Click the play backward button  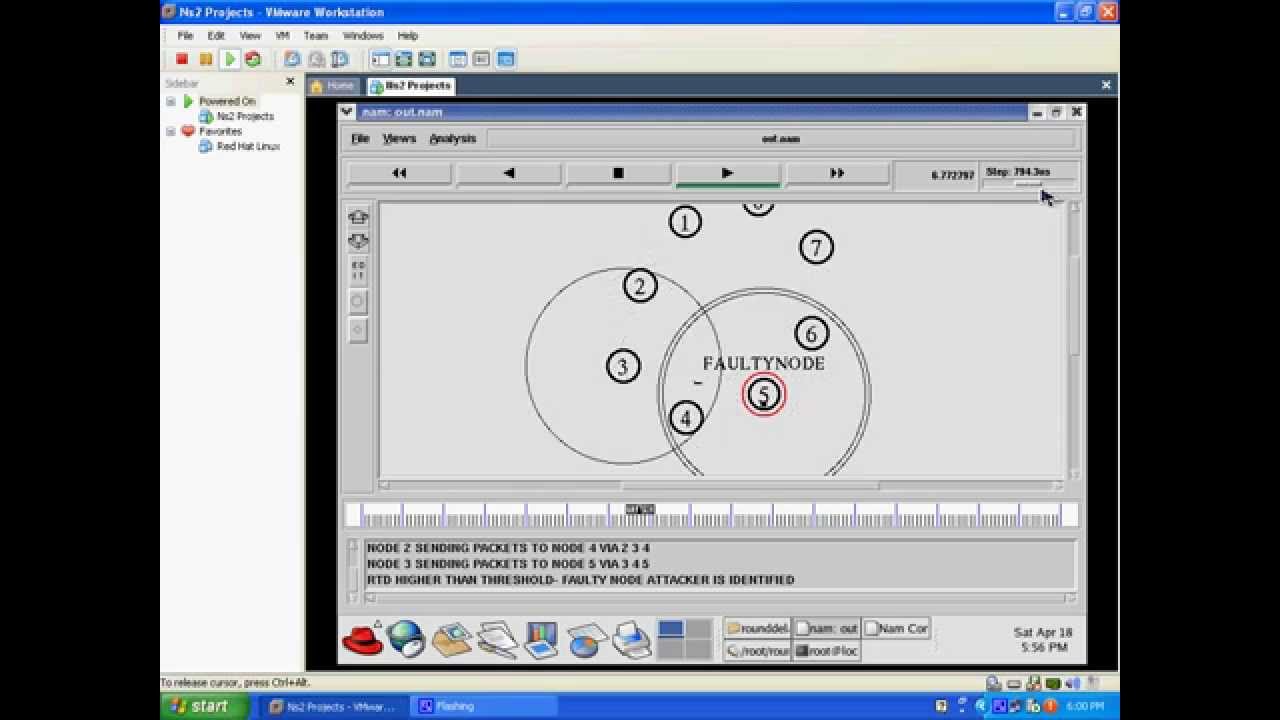tap(508, 174)
